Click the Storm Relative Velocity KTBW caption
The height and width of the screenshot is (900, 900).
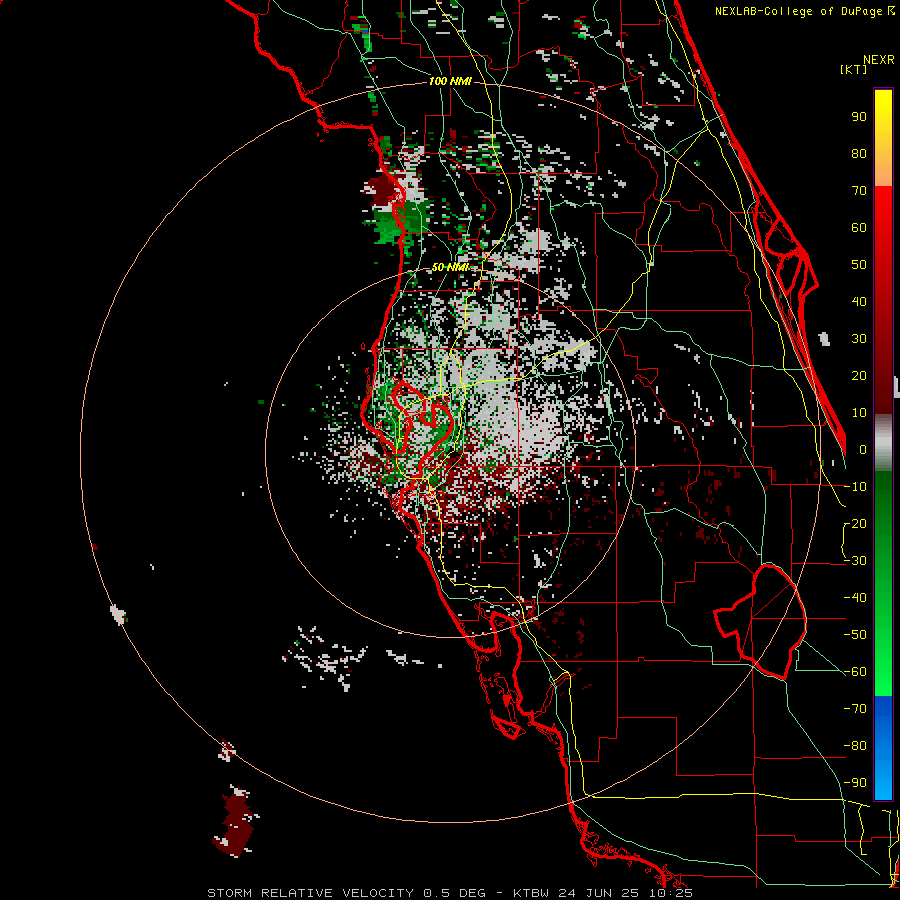click(450, 893)
